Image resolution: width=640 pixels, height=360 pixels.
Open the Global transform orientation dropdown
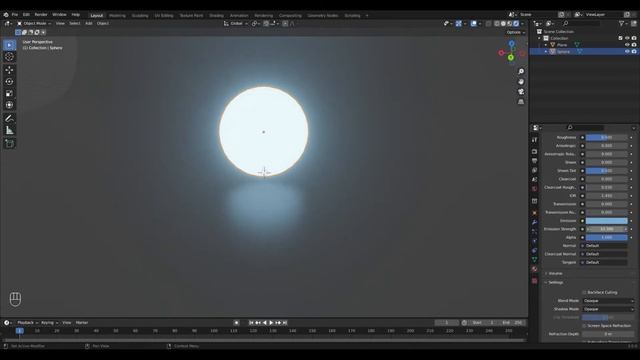click(236, 24)
